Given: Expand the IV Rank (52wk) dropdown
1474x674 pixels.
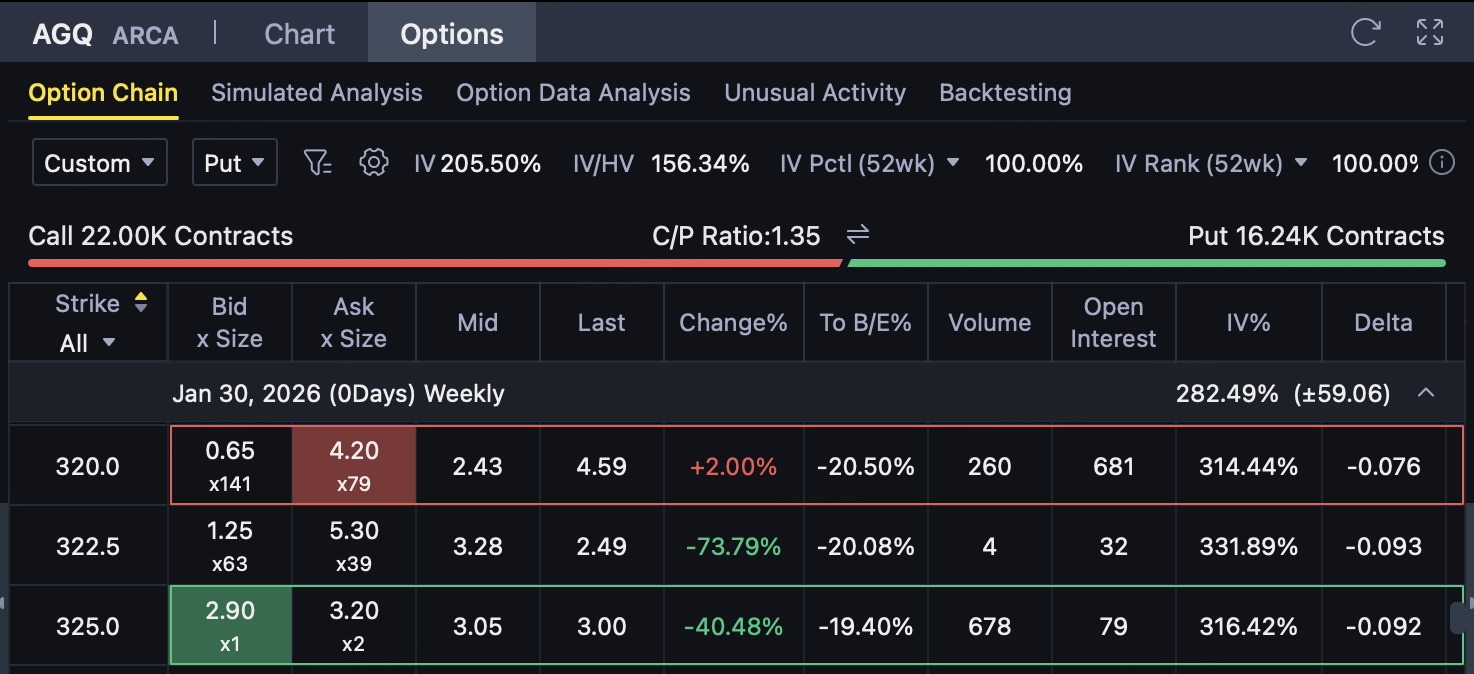Looking at the screenshot, I should coord(1300,163).
